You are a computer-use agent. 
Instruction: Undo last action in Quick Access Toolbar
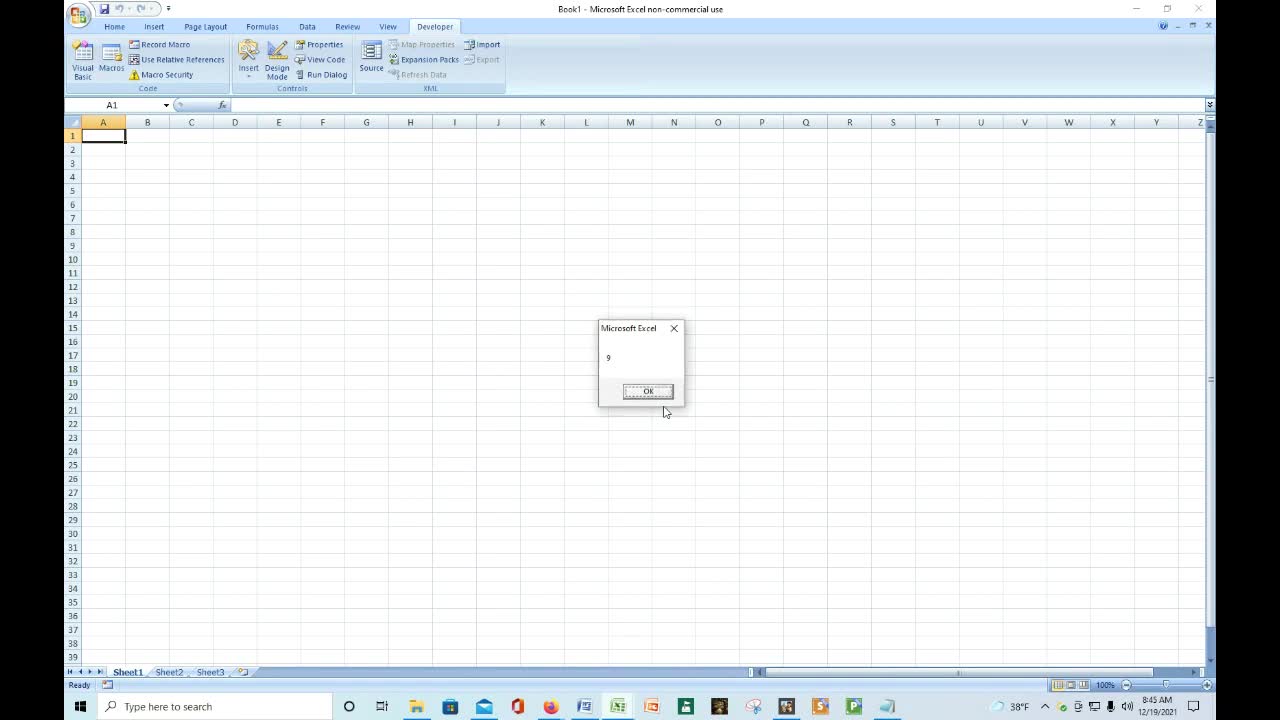point(119,9)
